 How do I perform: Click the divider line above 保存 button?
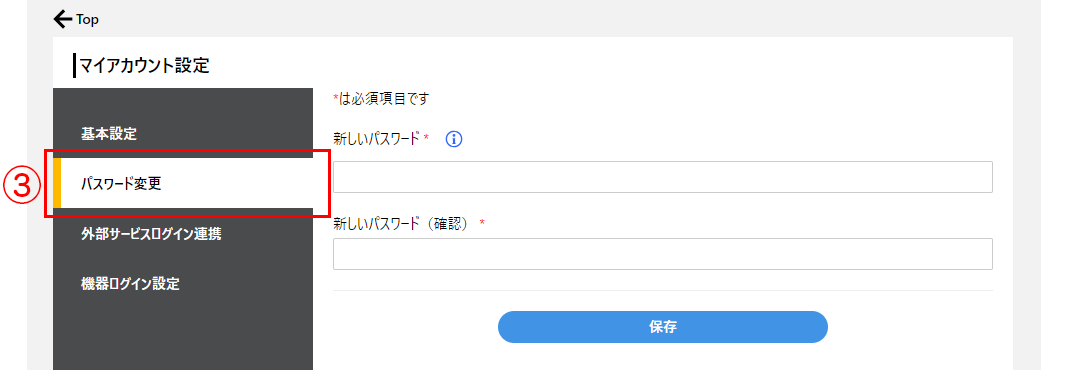click(663, 290)
